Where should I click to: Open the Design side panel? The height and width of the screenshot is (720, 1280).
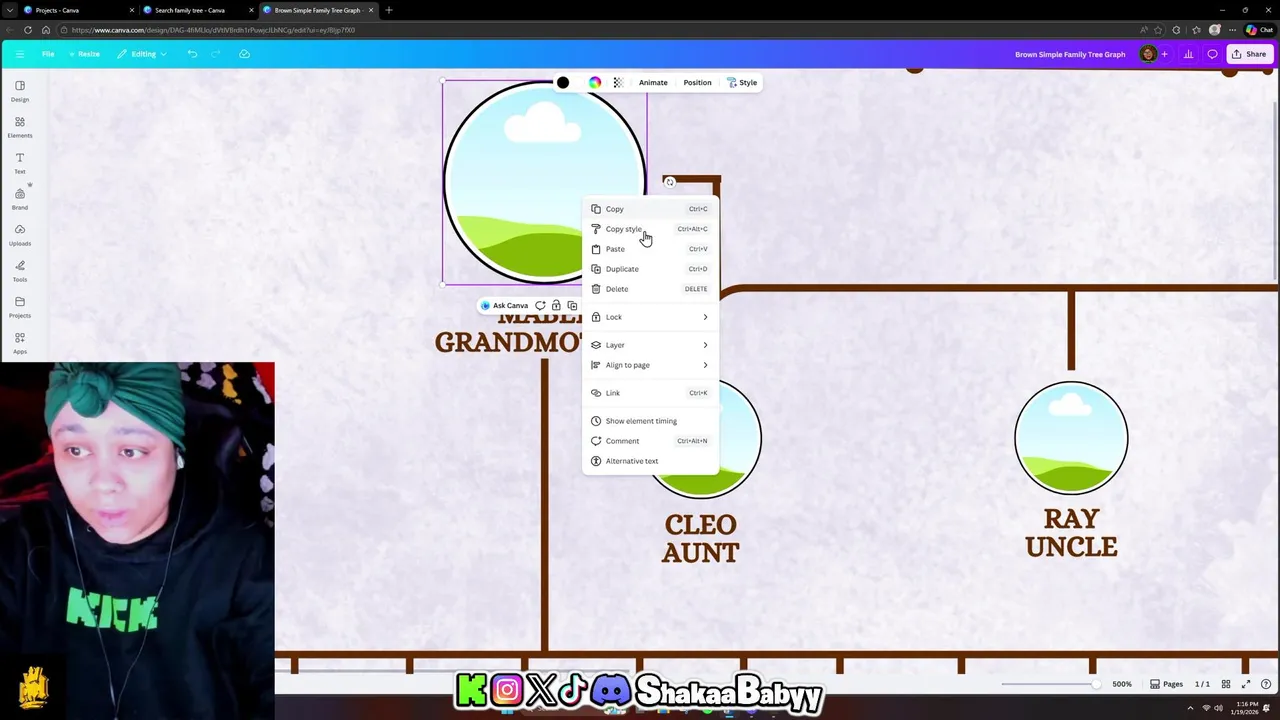click(19, 91)
